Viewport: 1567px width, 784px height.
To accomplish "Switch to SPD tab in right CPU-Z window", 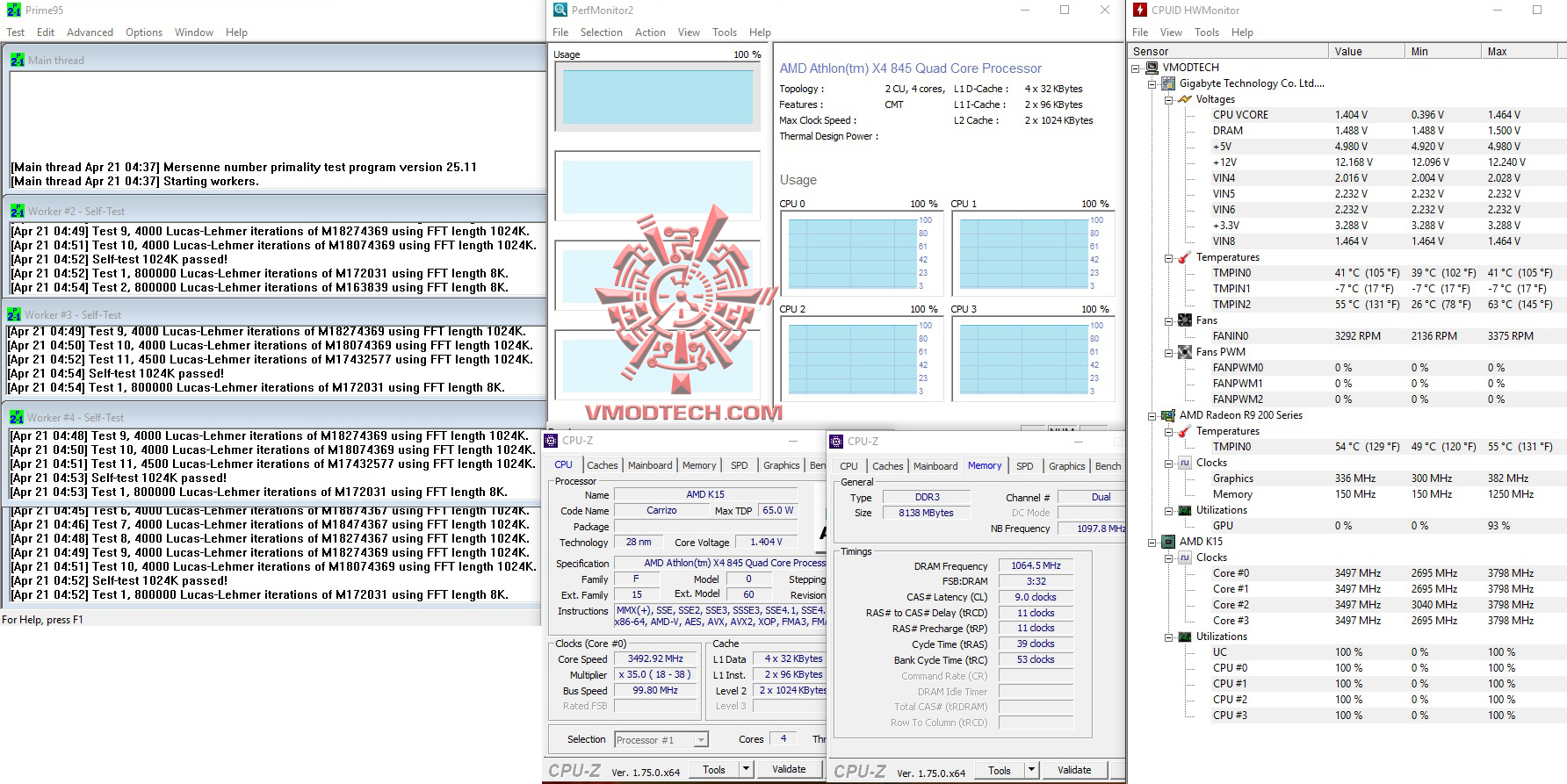I will (x=1025, y=466).
